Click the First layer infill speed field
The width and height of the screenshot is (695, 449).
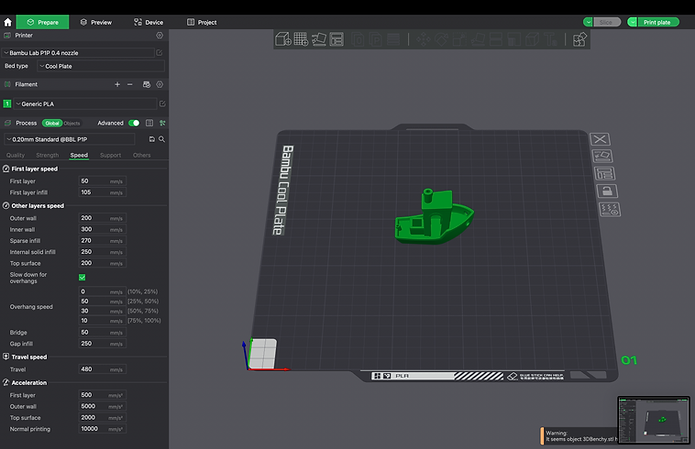click(x=102, y=192)
